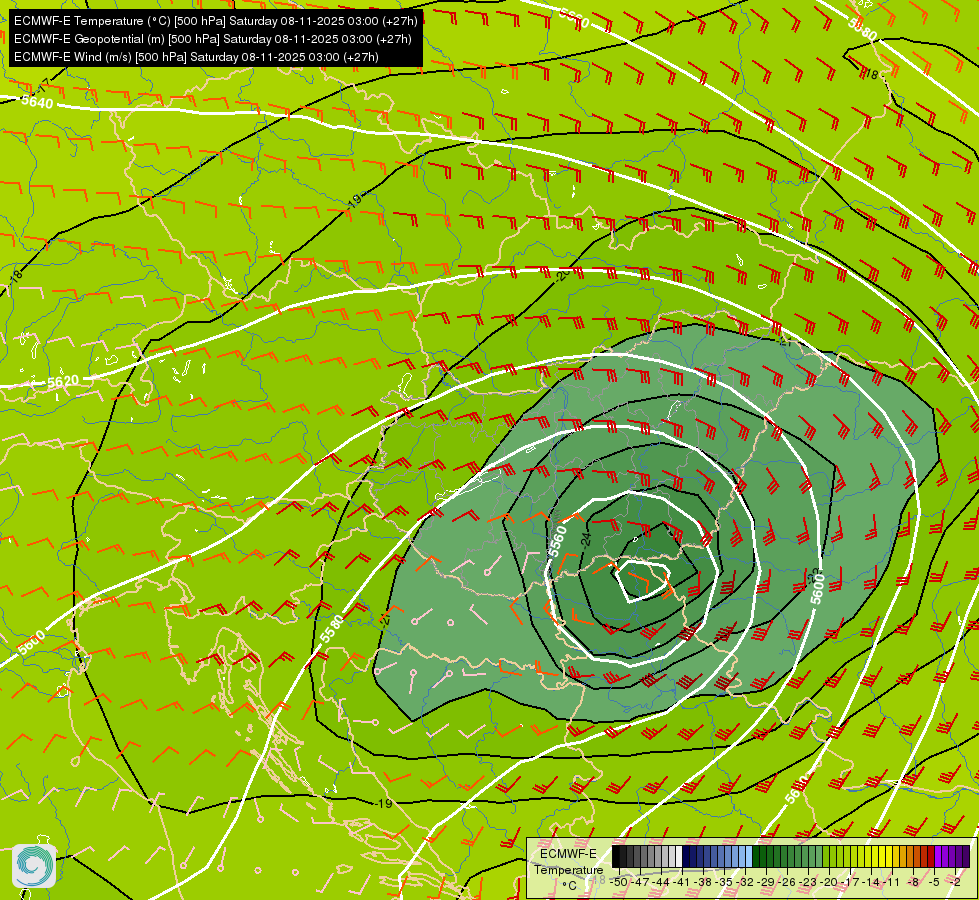
Task: Pick the yellow -14 legend swatch
Action: 875,856
